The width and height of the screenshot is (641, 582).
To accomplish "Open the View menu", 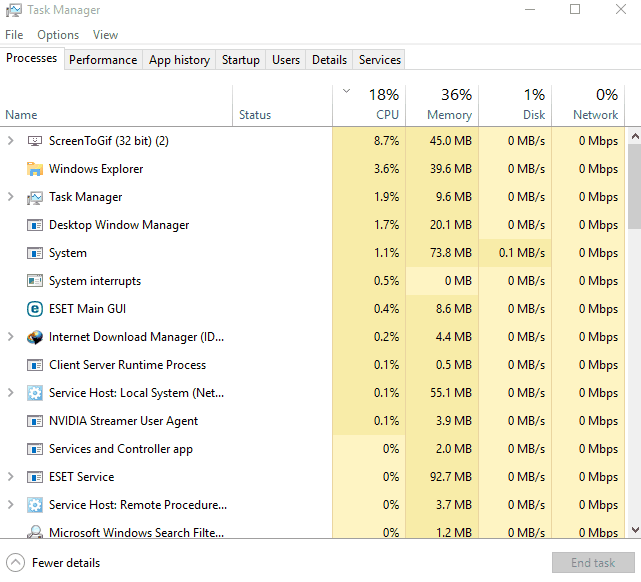I will tap(105, 35).
